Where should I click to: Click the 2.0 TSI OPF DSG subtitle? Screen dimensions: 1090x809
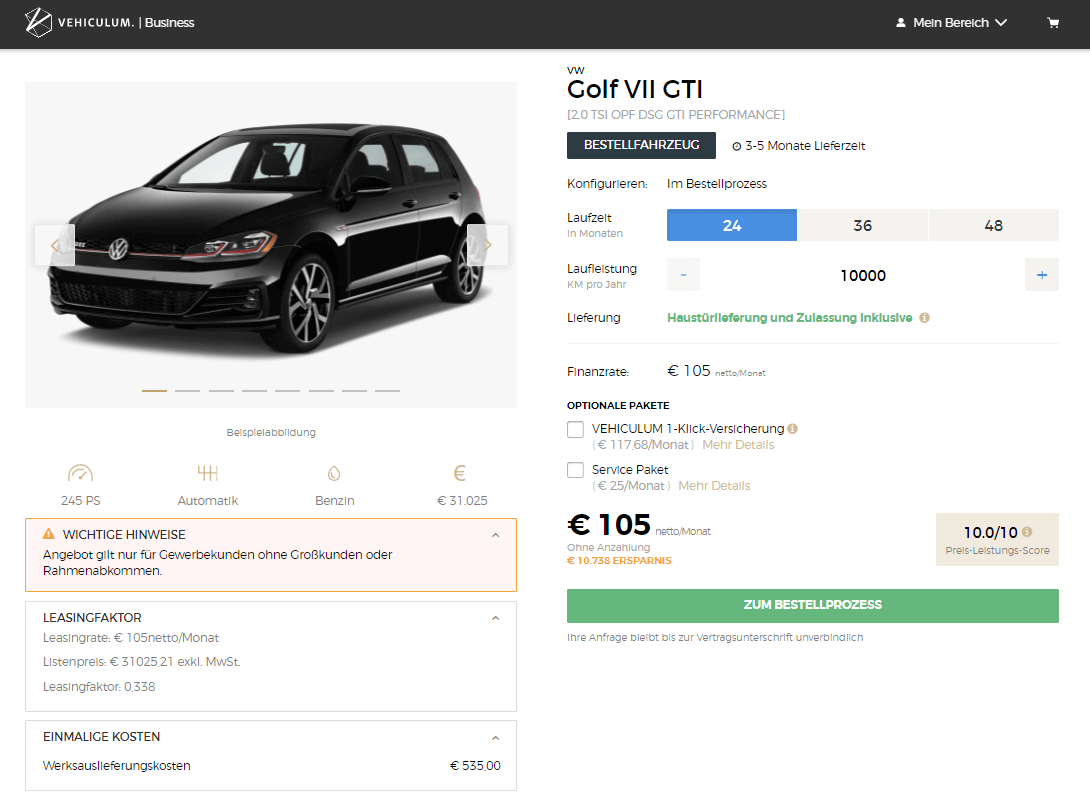pos(676,115)
